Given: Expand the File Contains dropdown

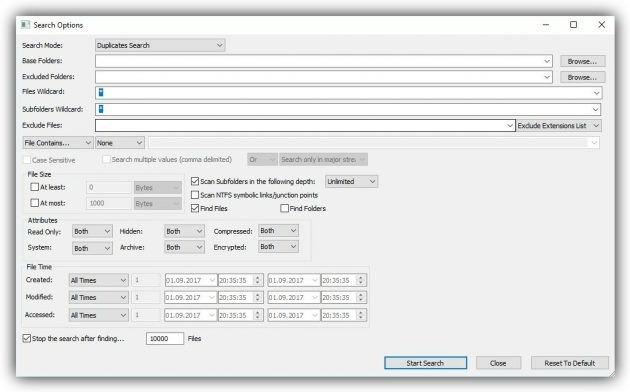Looking at the screenshot, I should [58, 143].
